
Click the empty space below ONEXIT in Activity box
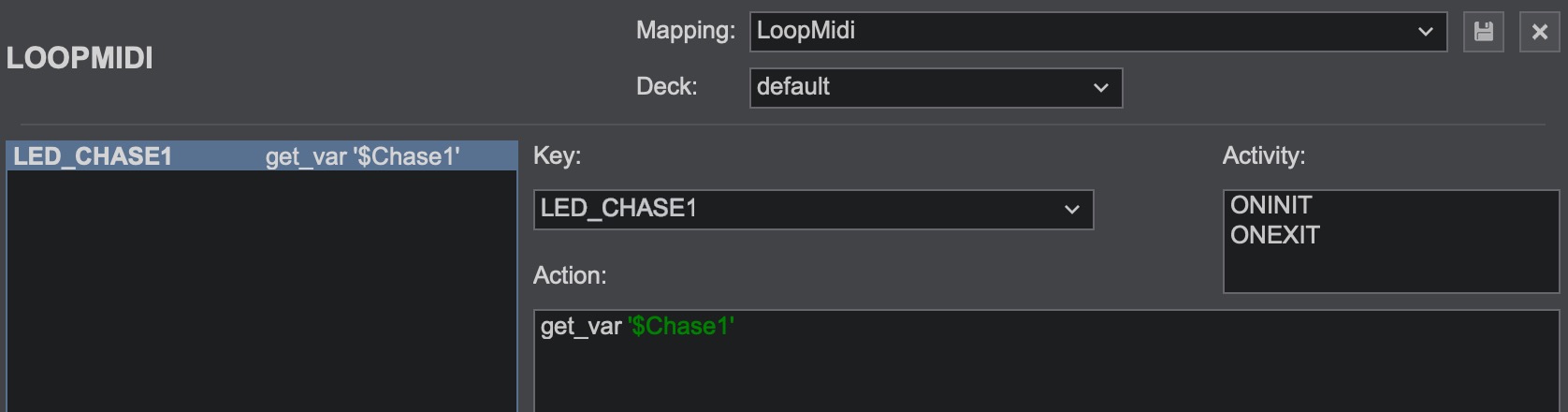(1389, 271)
